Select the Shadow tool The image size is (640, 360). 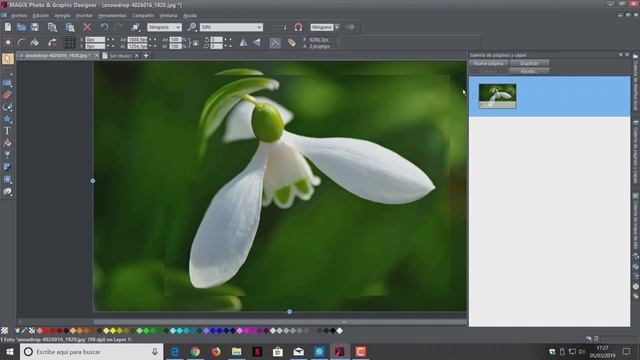pos(7,167)
